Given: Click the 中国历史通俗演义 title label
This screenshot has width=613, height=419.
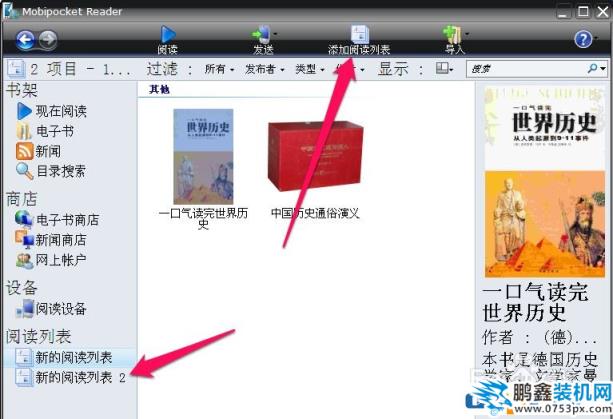Looking at the screenshot, I should (315, 213).
